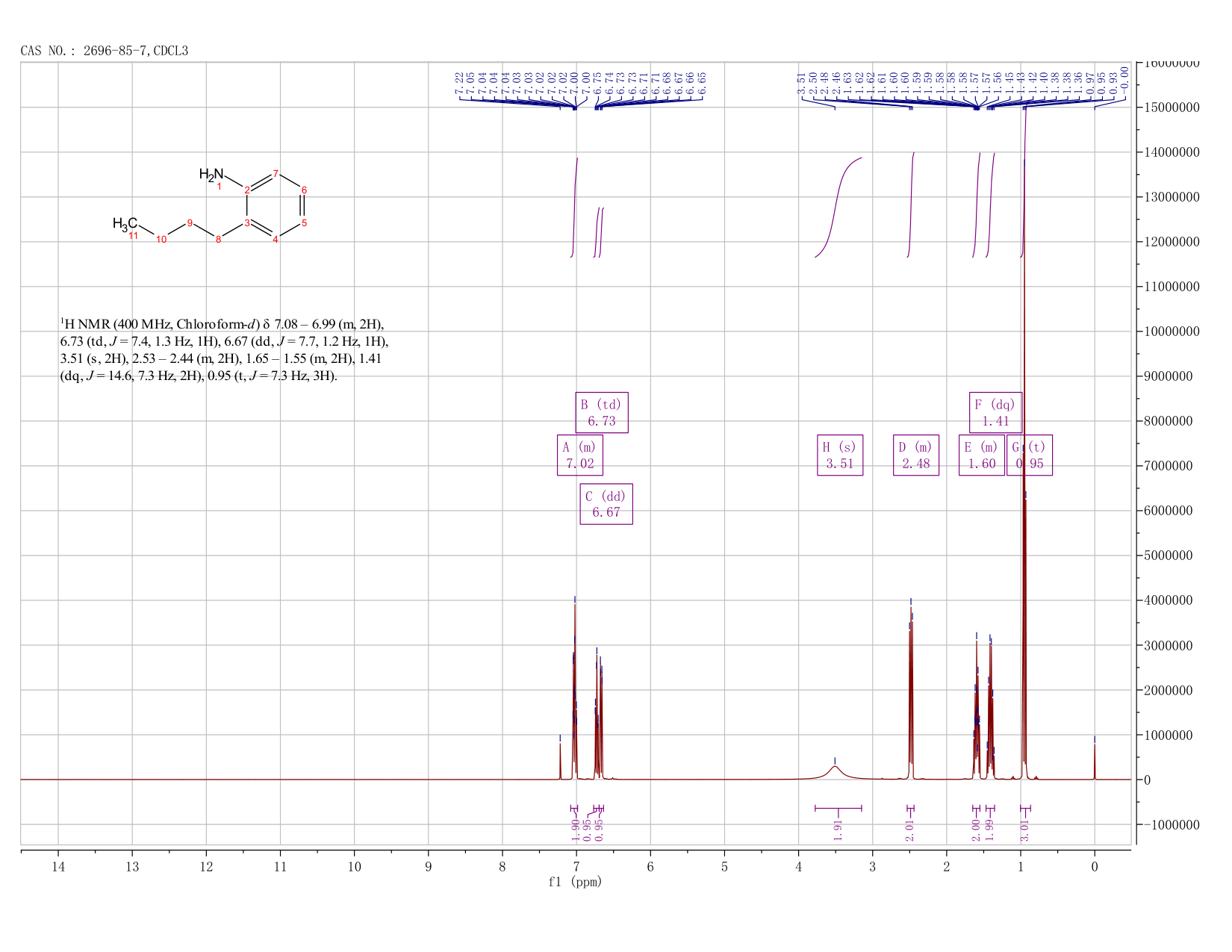Select the multiplet label box B (td) 6.73

click(602, 413)
